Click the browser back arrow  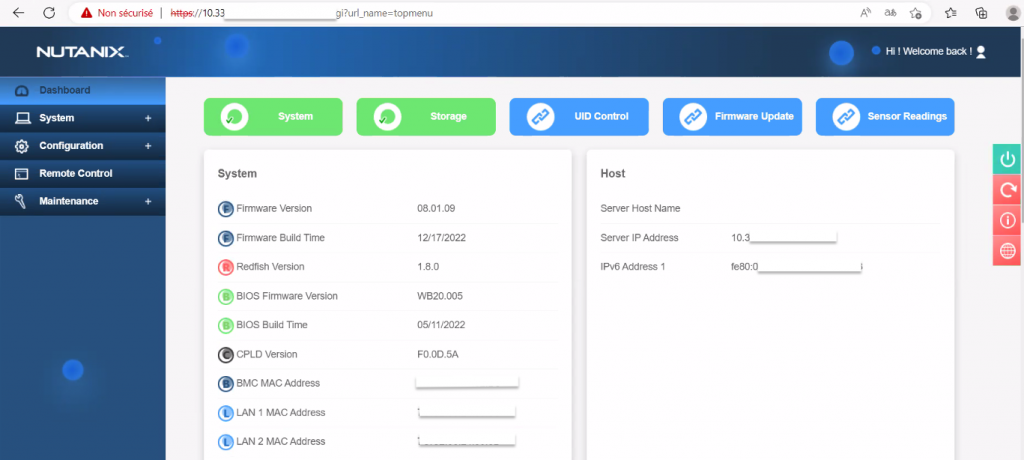tap(18, 13)
